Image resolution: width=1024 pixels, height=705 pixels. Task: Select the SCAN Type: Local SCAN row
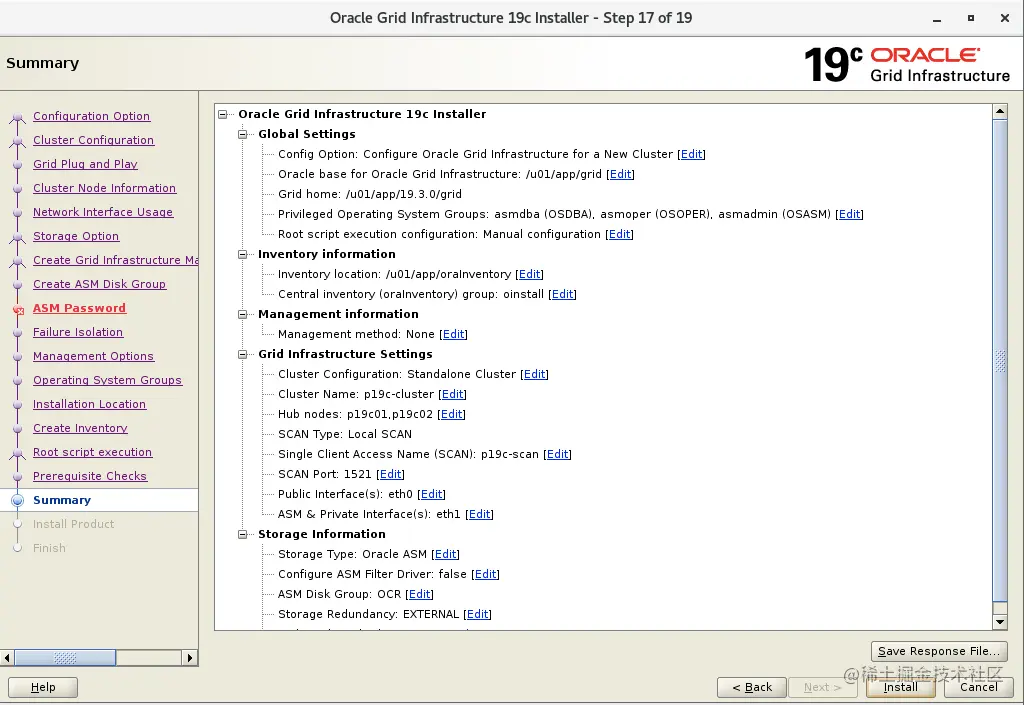(x=345, y=435)
